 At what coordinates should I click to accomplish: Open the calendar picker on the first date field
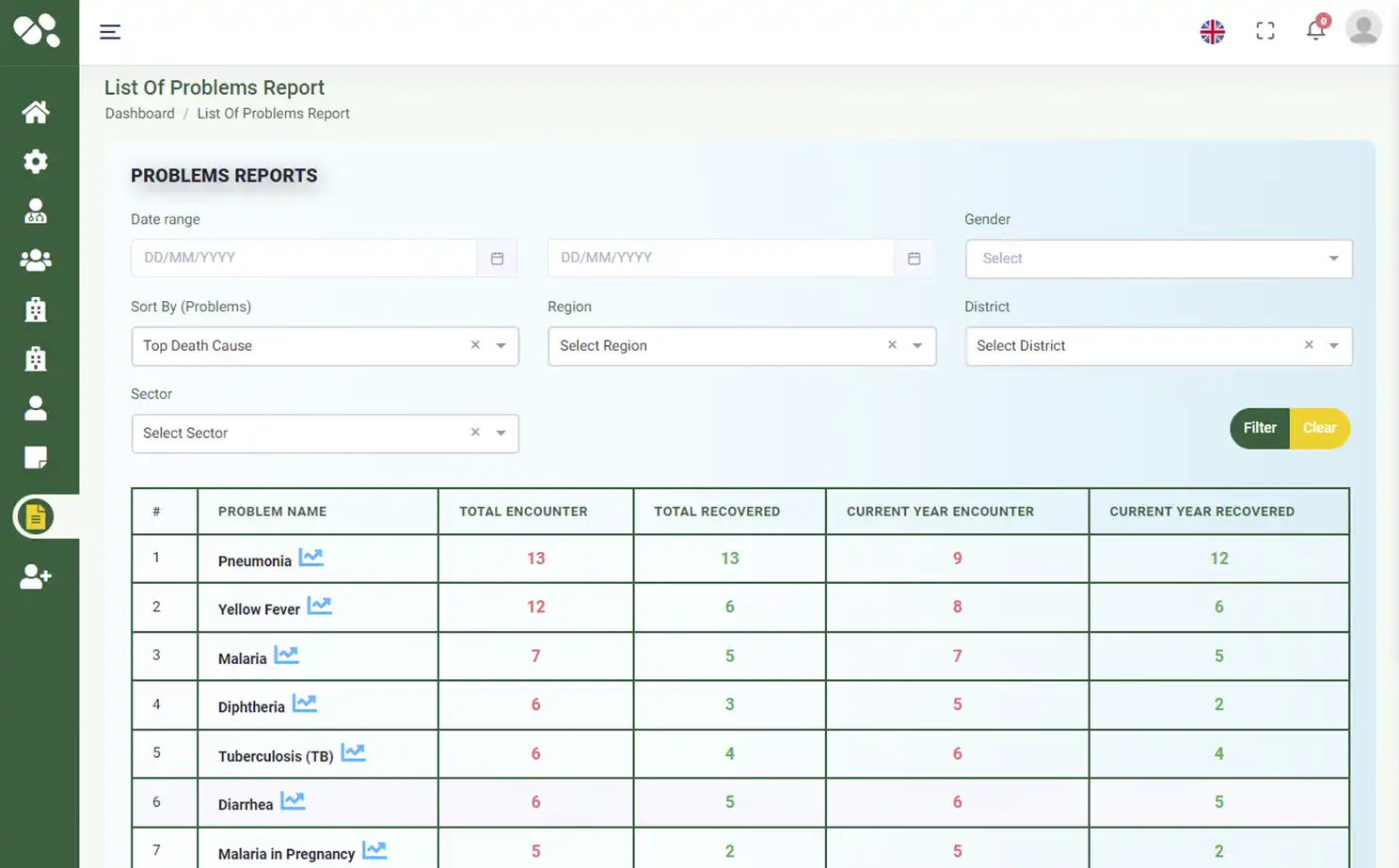pyautogui.click(x=497, y=257)
